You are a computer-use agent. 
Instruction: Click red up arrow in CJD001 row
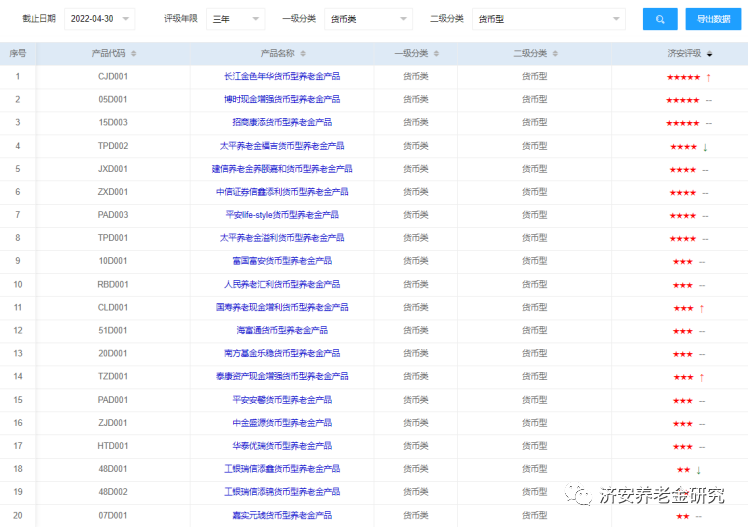point(708,77)
